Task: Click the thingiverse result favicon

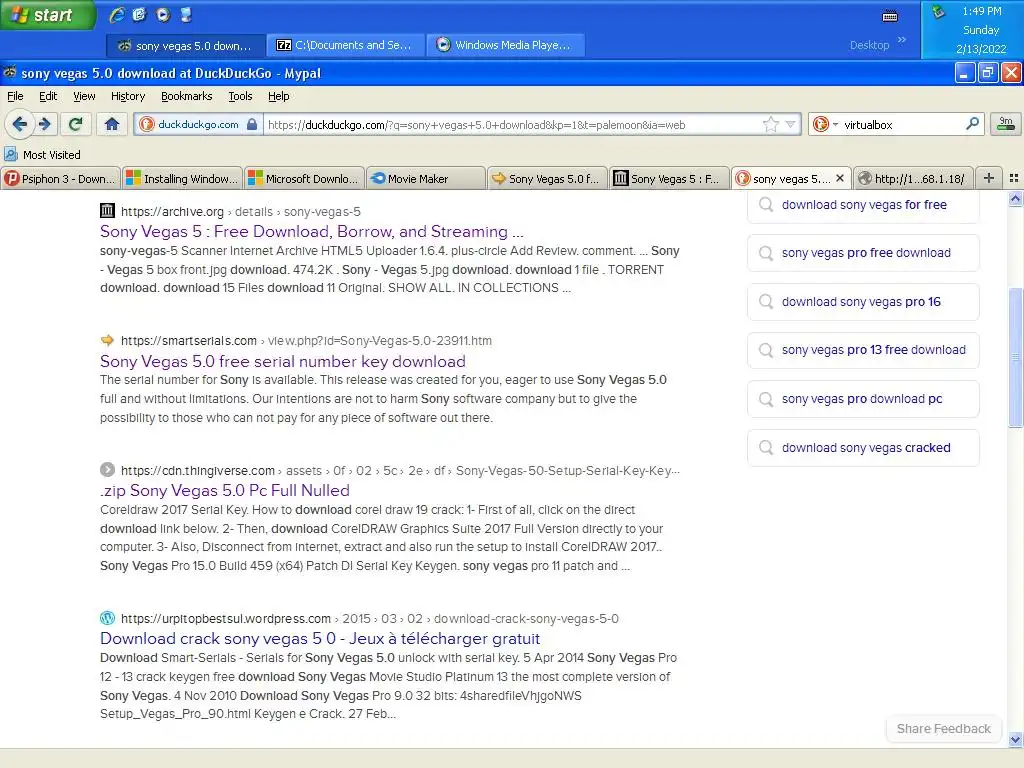Action: [107, 470]
